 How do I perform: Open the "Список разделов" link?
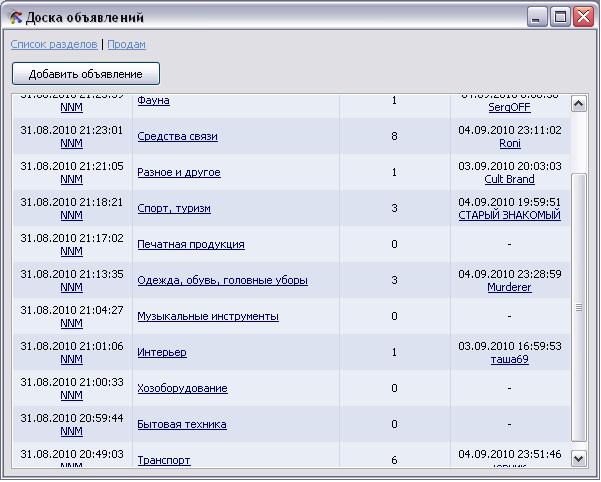54,45
